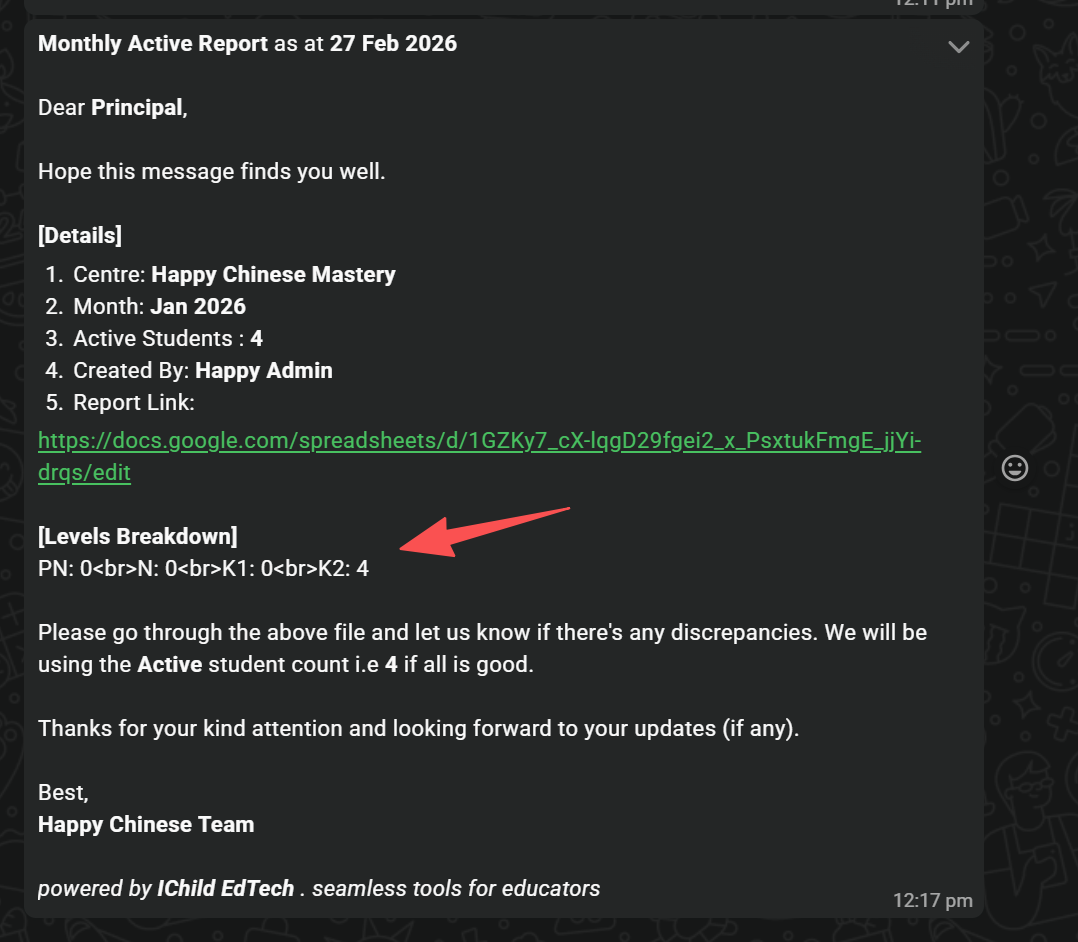
Task: Click the [Details] section heading
Action: [x=80, y=236]
